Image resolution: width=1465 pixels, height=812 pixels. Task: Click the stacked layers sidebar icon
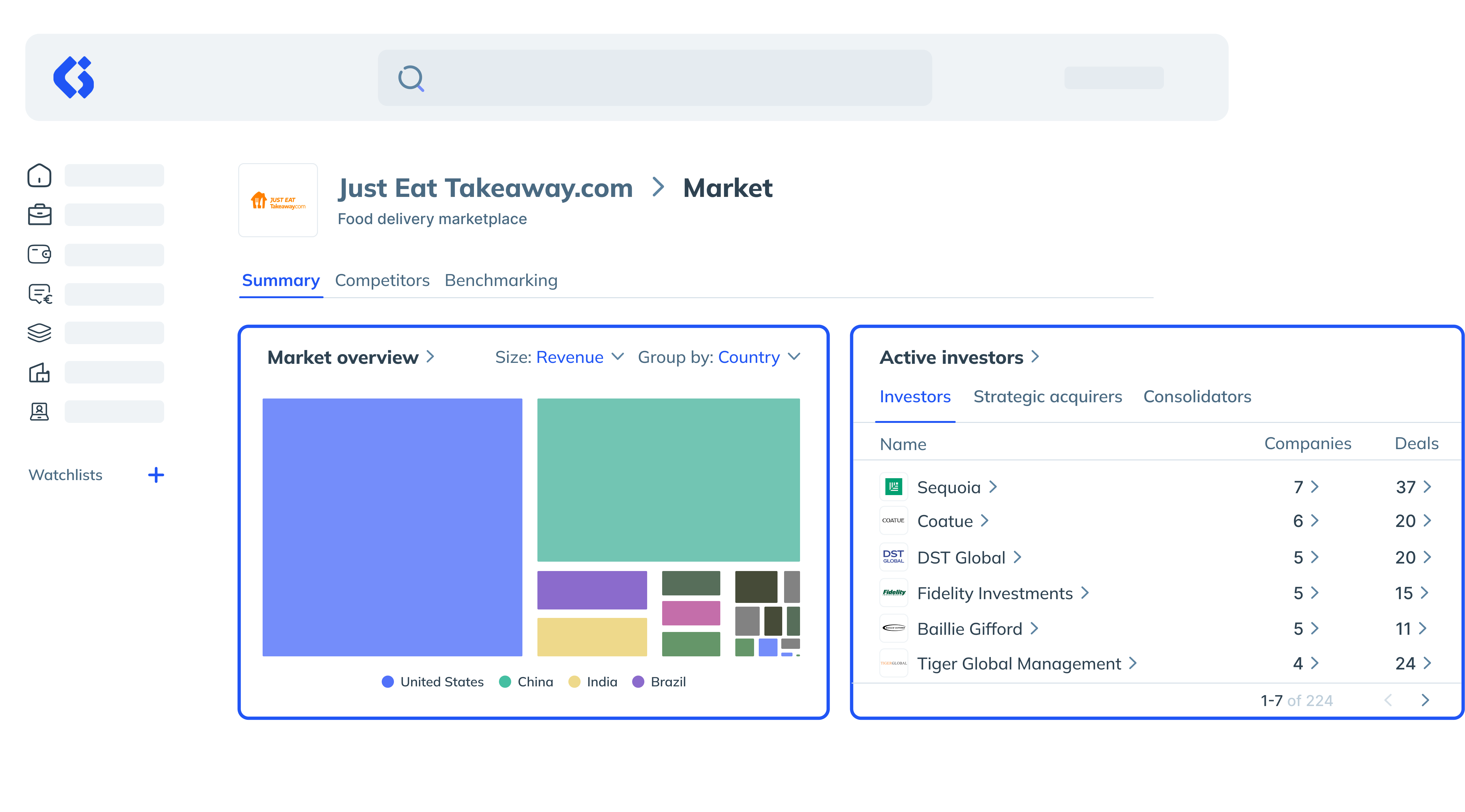[39, 333]
